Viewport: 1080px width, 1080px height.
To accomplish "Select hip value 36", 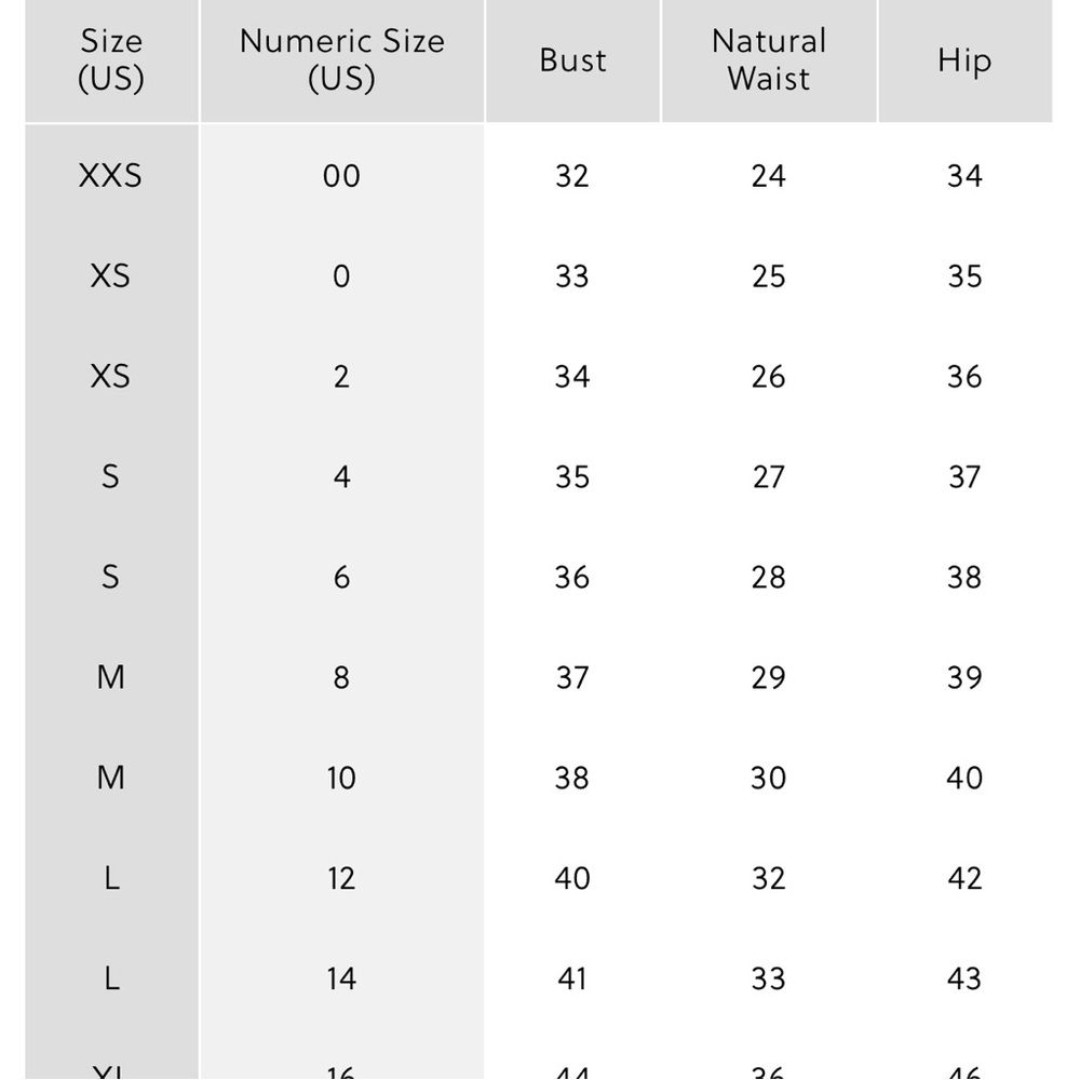I will click(x=964, y=377).
